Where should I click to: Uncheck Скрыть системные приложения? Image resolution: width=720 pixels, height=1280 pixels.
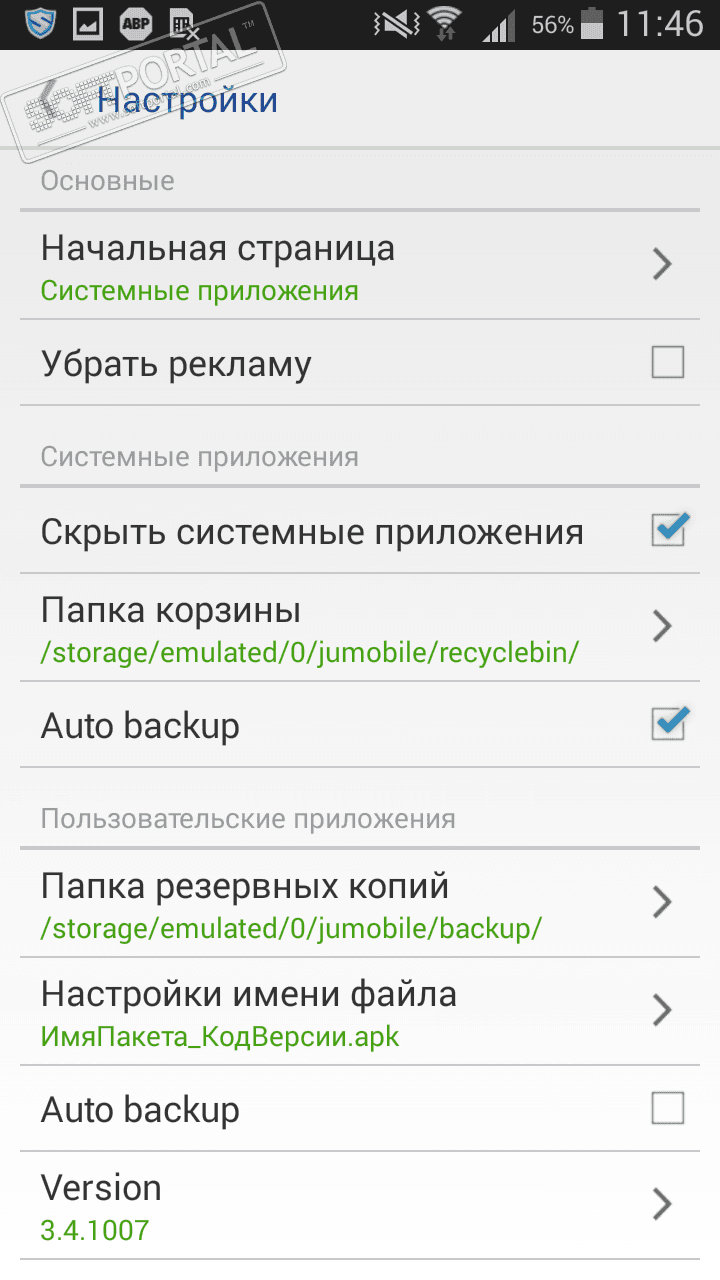point(667,530)
